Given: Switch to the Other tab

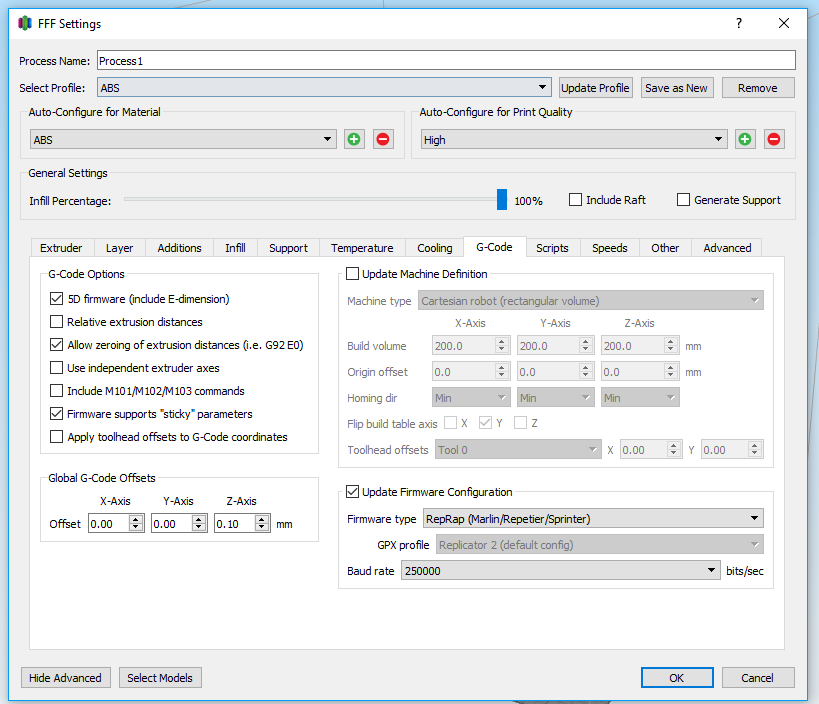Looking at the screenshot, I should pos(665,248).
